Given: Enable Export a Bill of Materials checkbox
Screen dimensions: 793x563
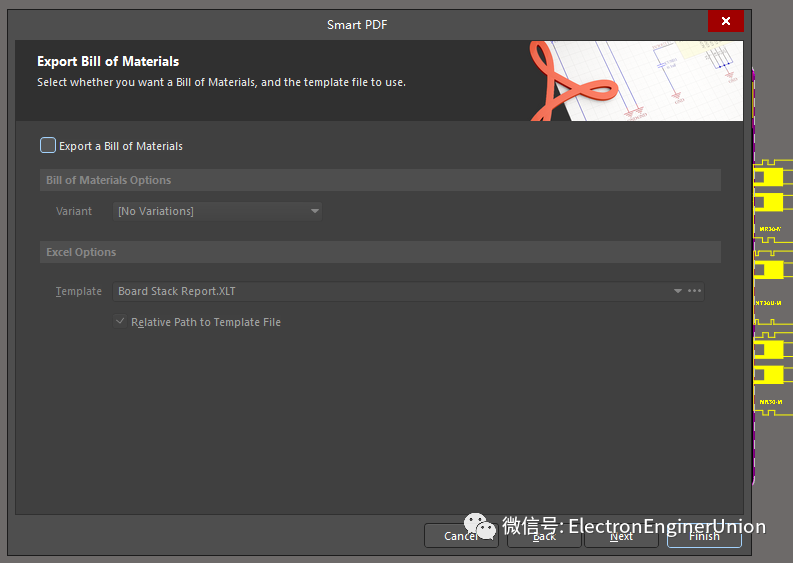Looking at the screenshot, I should [48, 146].
